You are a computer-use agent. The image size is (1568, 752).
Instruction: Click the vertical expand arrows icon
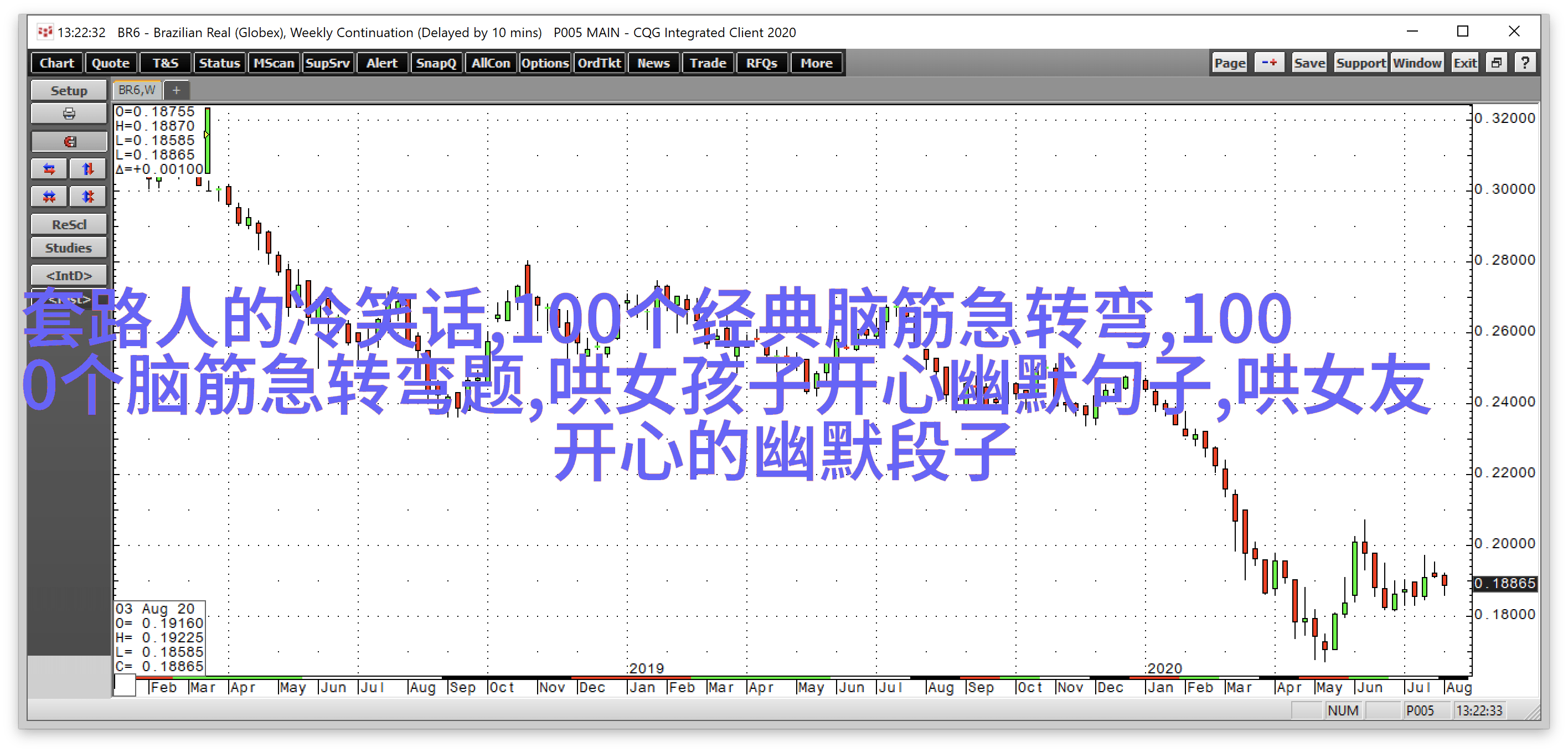[87, 169]
